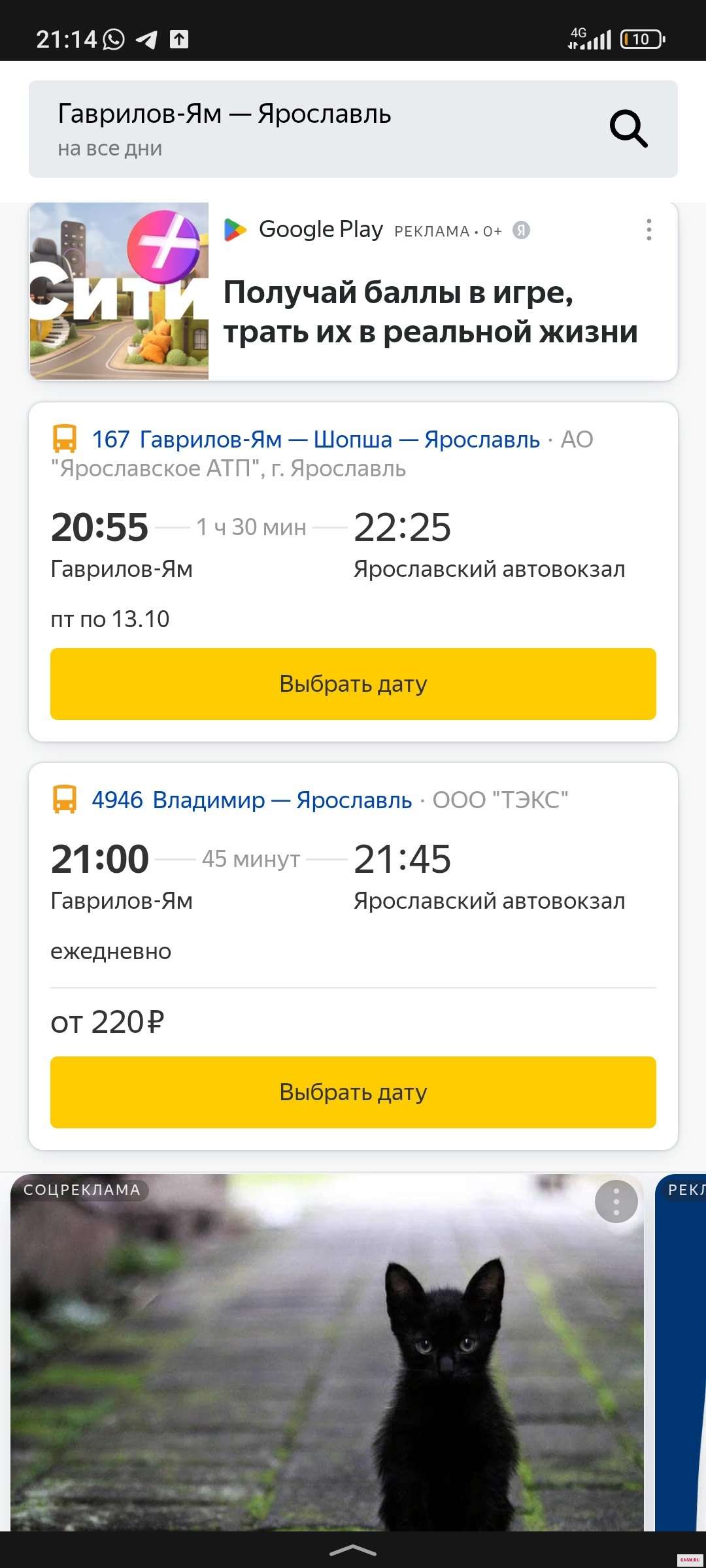Tap WhatsApp notification icon in status bar

[x=114, y=39]
